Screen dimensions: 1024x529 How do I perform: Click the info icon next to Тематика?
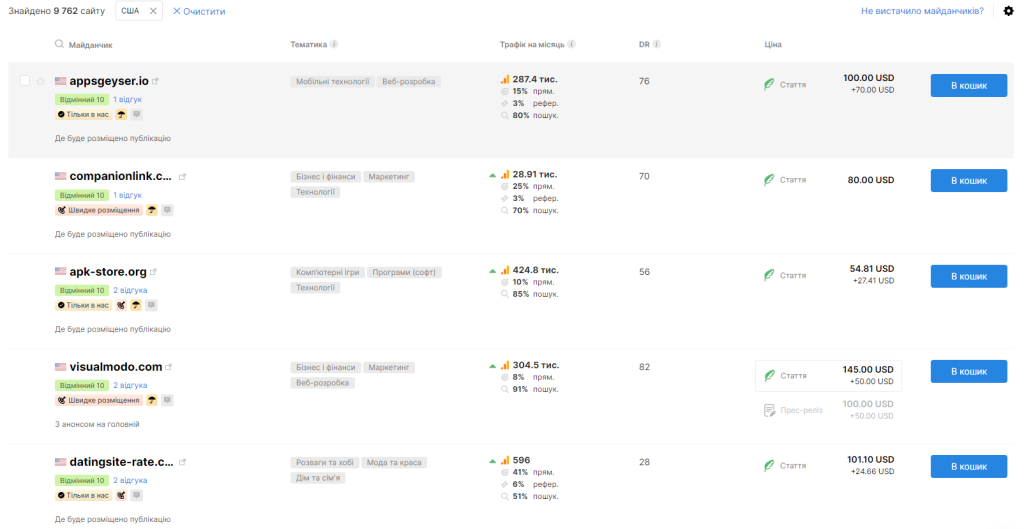334,44
